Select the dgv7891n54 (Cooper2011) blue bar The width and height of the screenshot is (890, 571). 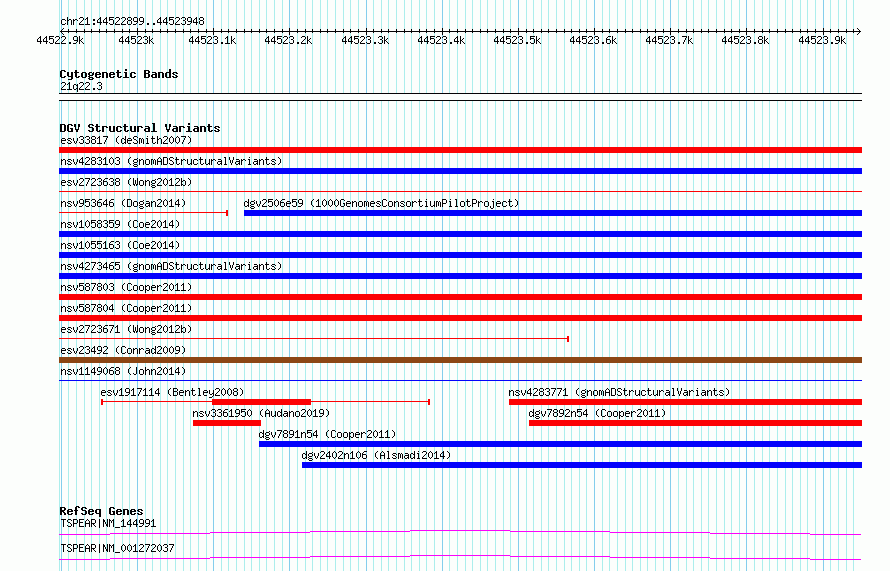coord(561,444)
